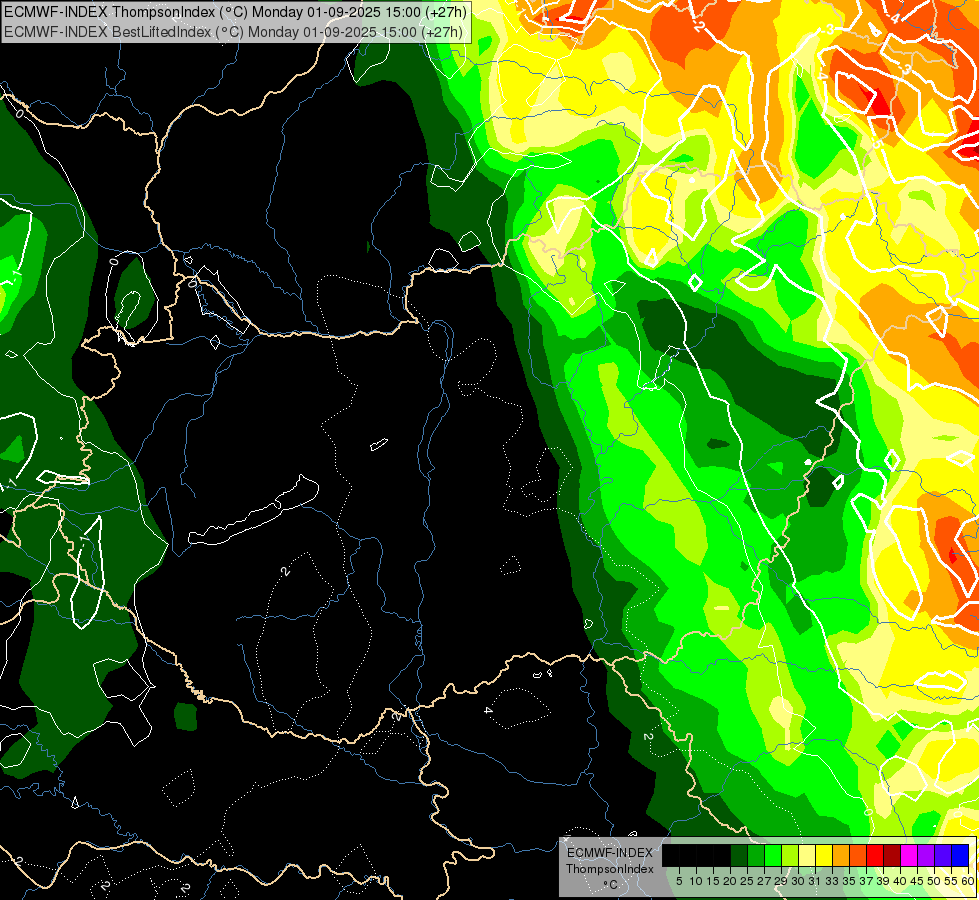The image size is (979, 900).
Task: Select the indigo 50-55 legend swatch
Action: click(x=943, y=855)
